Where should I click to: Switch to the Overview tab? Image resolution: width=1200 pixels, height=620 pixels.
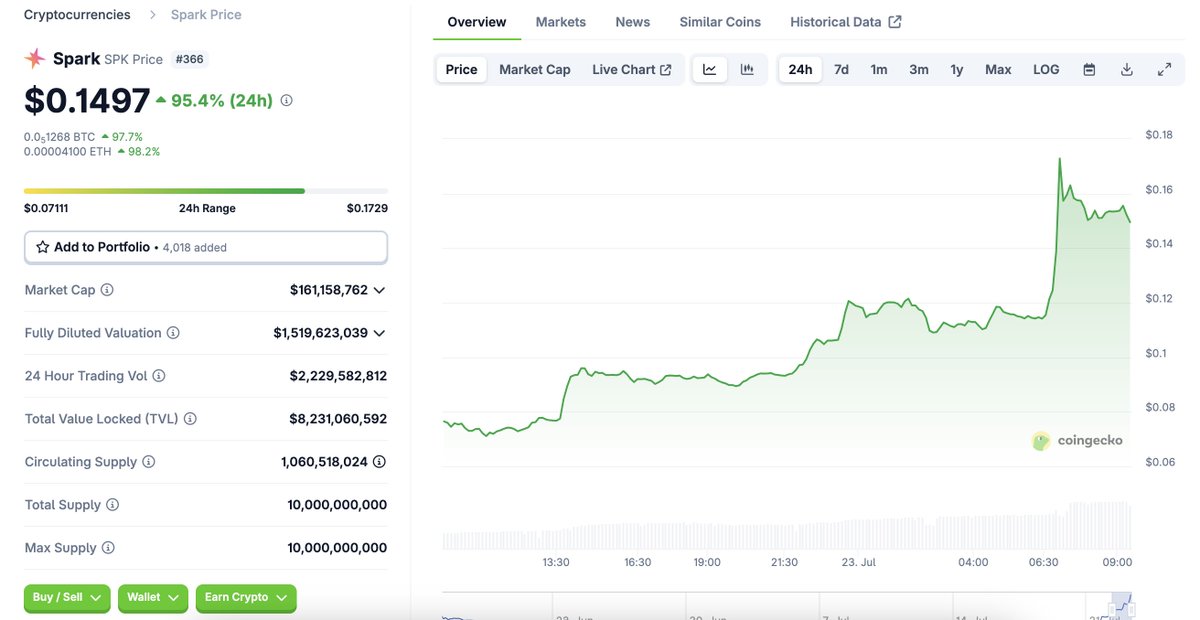click(x=477, y=22)
